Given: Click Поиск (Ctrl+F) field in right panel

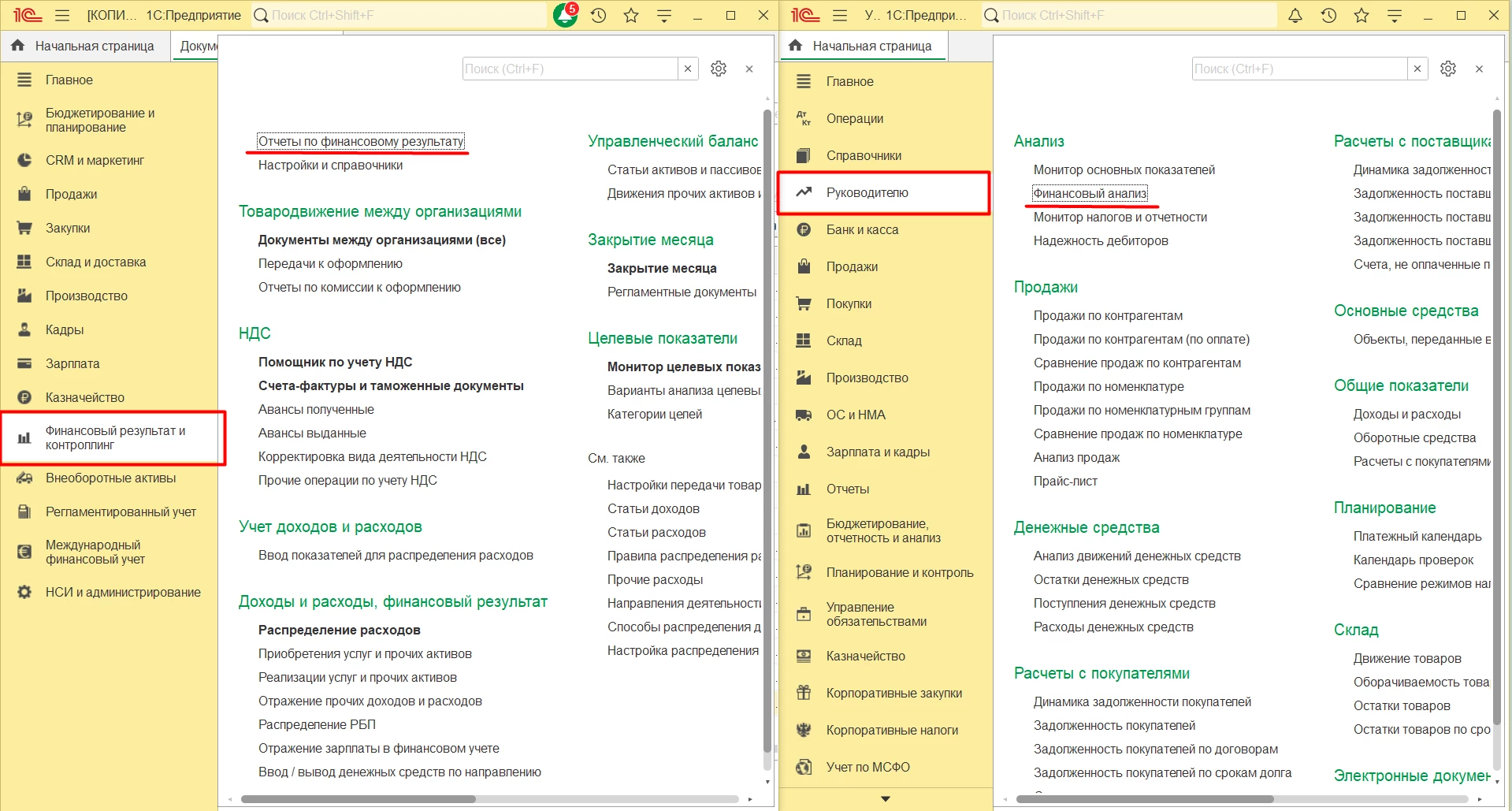Looking at the screenshot, I should [1300, 69].
